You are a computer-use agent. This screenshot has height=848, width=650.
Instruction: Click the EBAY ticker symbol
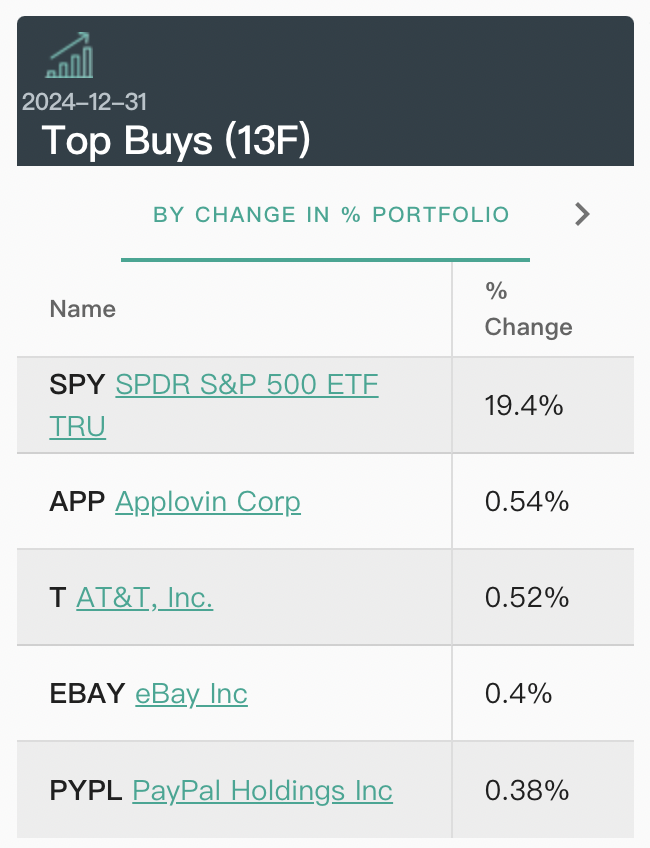click(x=87, y=693)
